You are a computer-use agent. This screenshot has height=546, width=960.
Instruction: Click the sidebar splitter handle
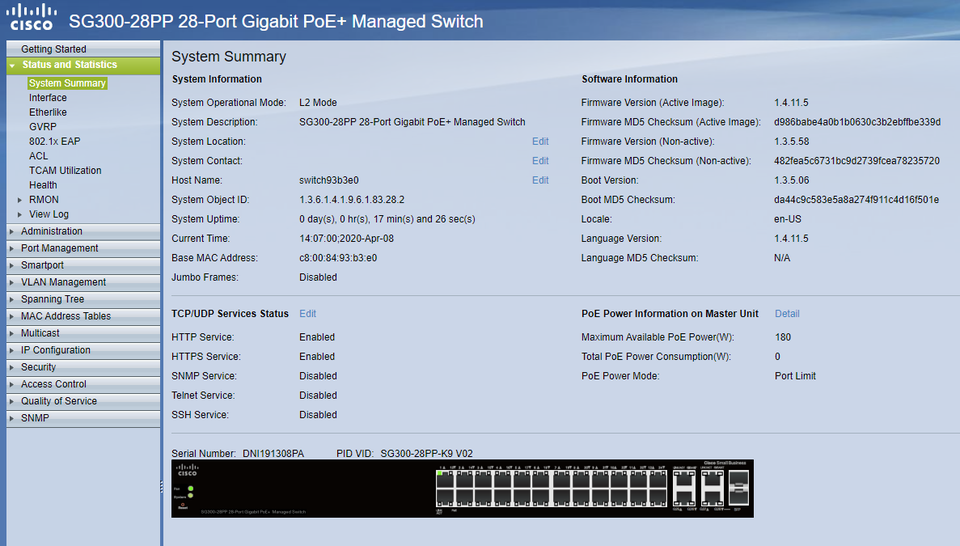point(161,487)
